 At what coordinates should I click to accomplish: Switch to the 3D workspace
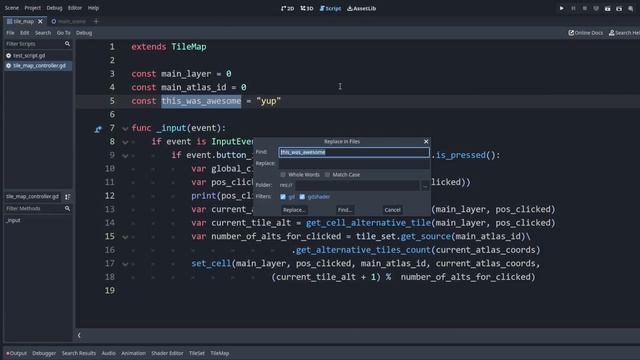pyautogui.click(x=307, y=8)
